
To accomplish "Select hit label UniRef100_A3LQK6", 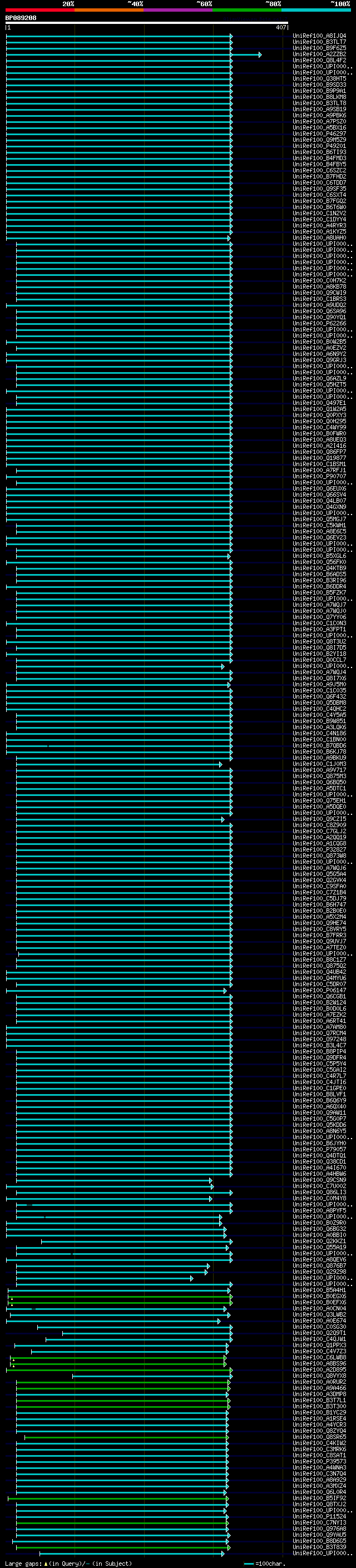I will (319, 727).
